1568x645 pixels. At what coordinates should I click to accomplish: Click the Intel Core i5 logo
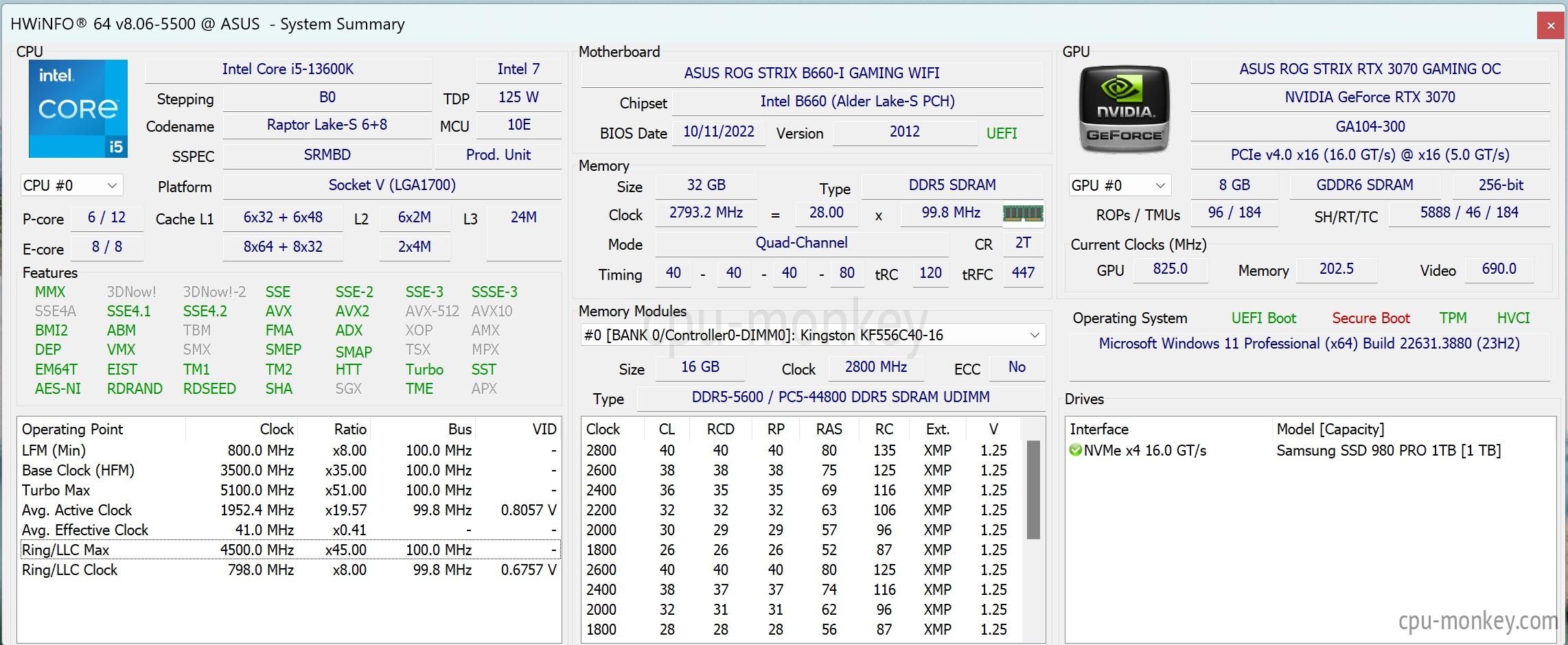pos(78,108)
